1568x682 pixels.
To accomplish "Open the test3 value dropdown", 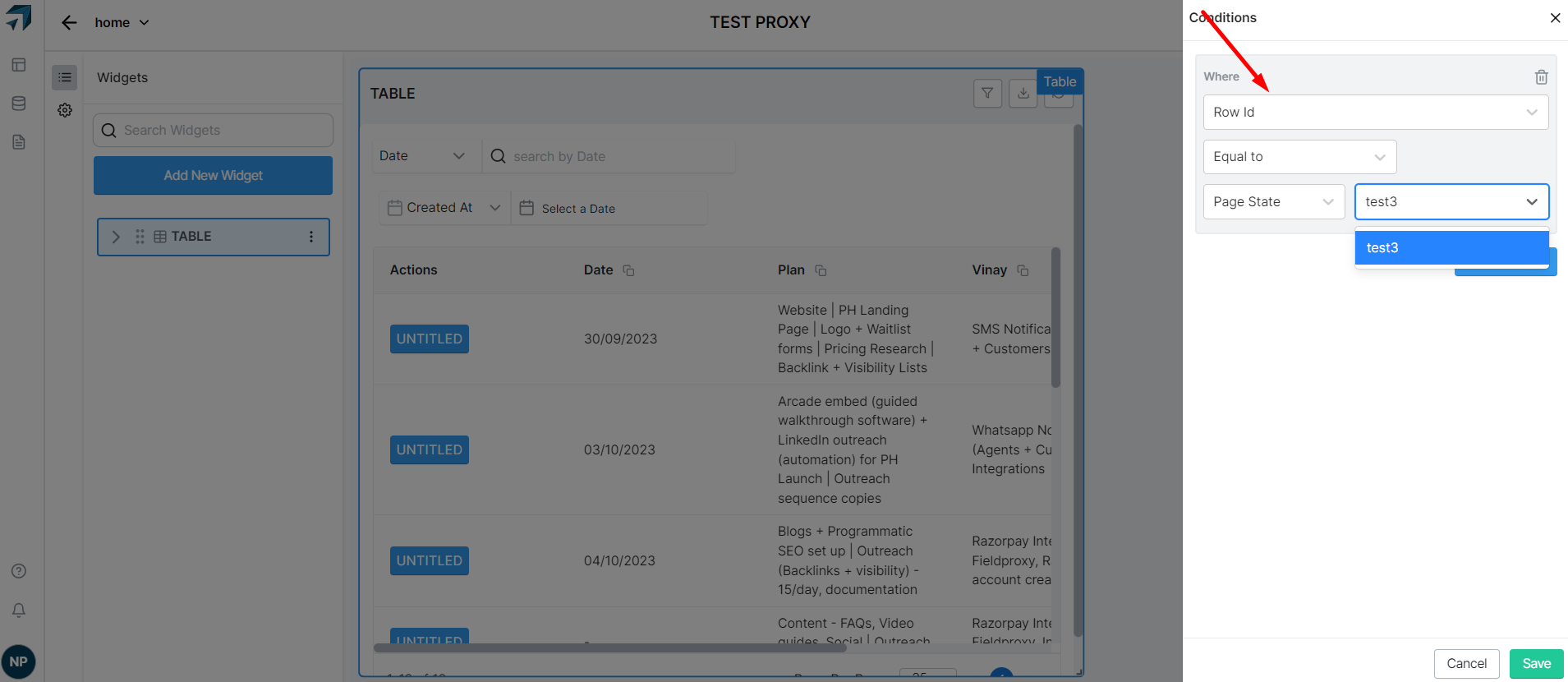I will pos(1451,202).
